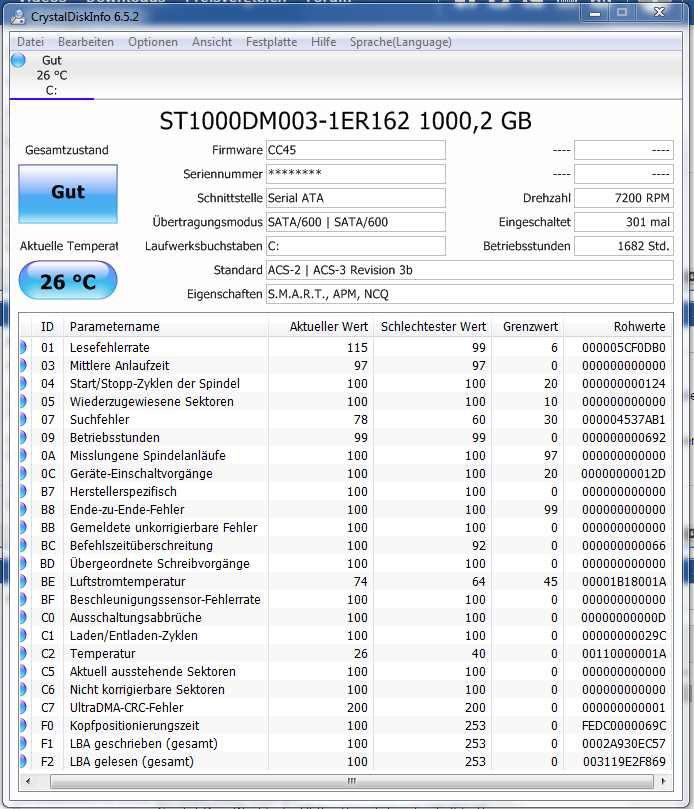Viewport: 694px width, 809px height.
Task: Click the horizontal scrollbar left arrow
Action: pyautogui.click(x=28, y=781)
